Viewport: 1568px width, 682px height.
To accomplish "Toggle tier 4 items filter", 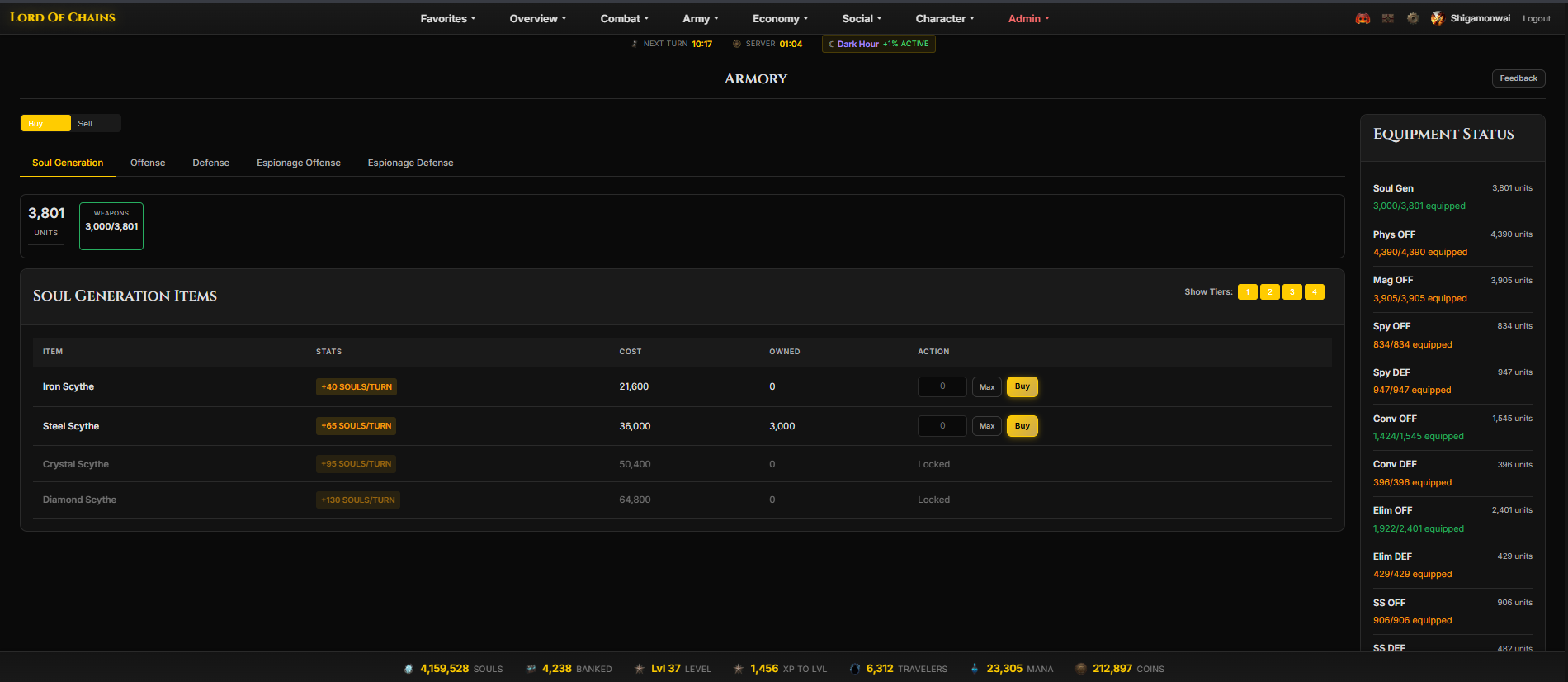I will click(1315, 292).
